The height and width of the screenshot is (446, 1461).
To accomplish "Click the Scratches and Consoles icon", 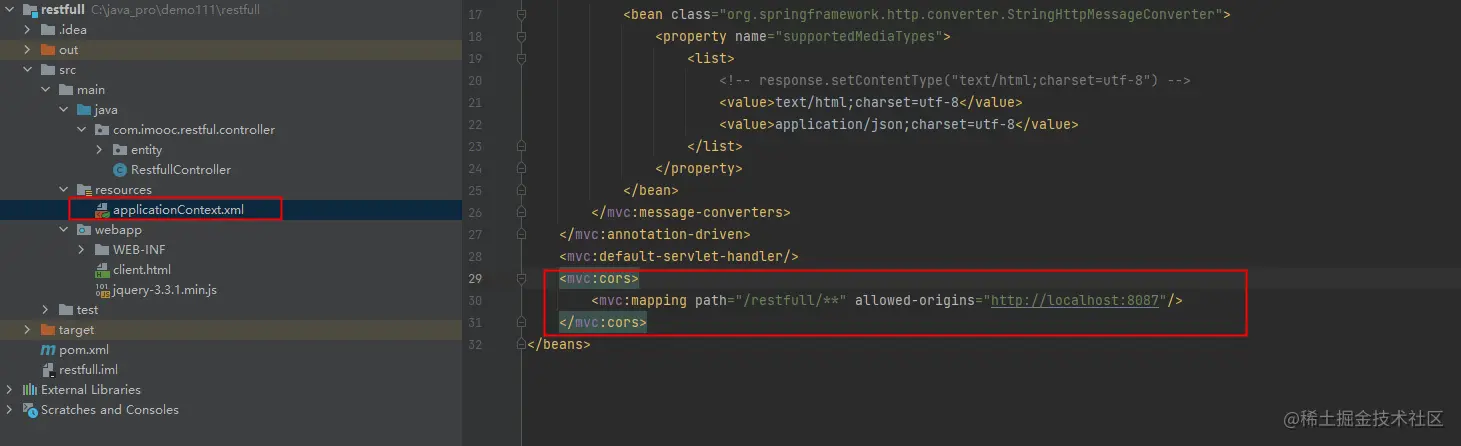I will point(30,410).
